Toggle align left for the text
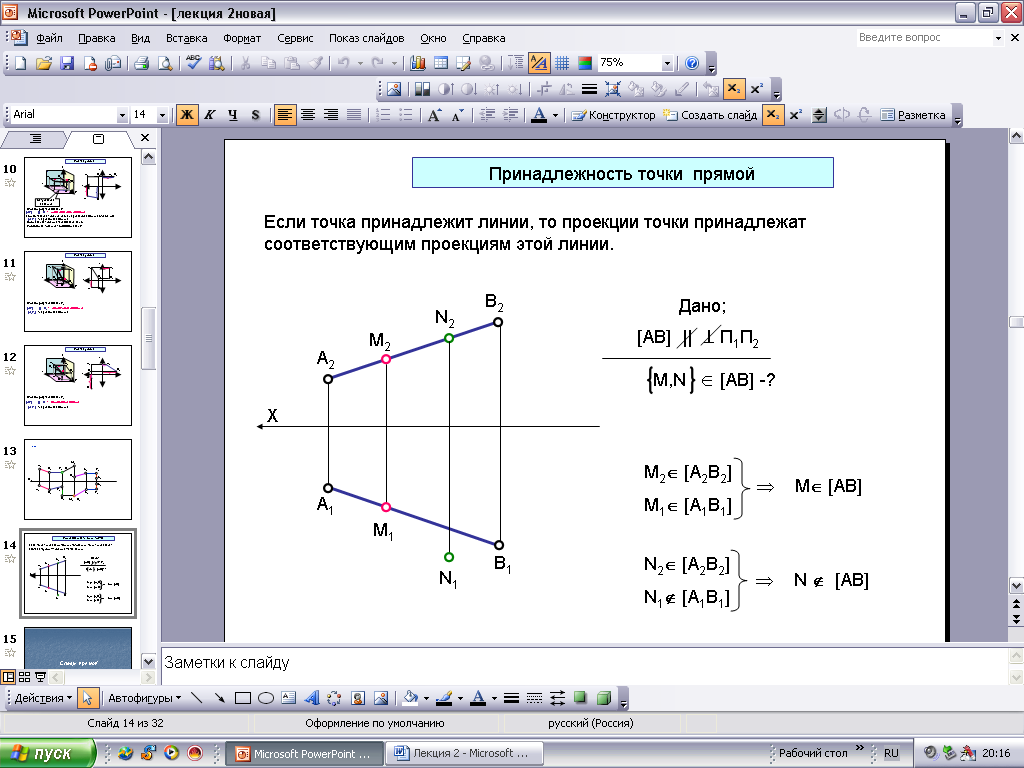This screenshot has width=1024, height=768. (284, 115)
